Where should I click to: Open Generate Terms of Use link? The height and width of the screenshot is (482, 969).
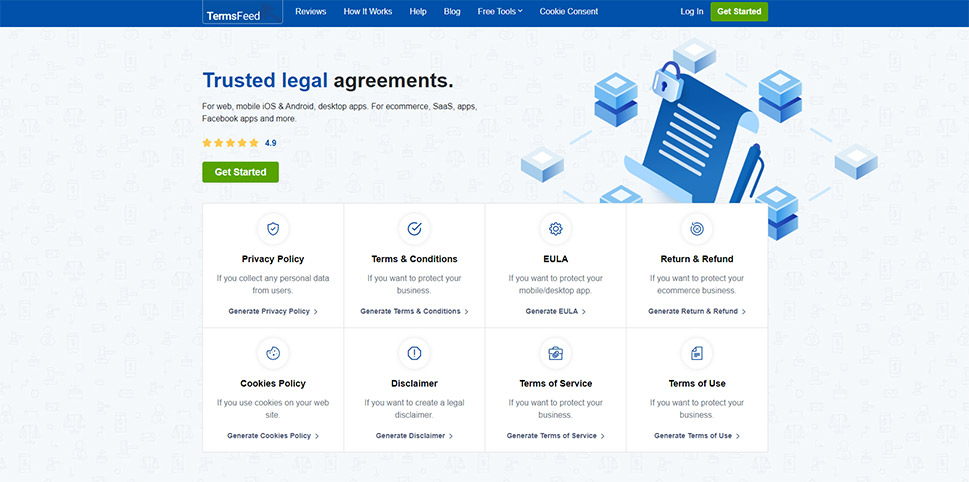tap(697, 436)
